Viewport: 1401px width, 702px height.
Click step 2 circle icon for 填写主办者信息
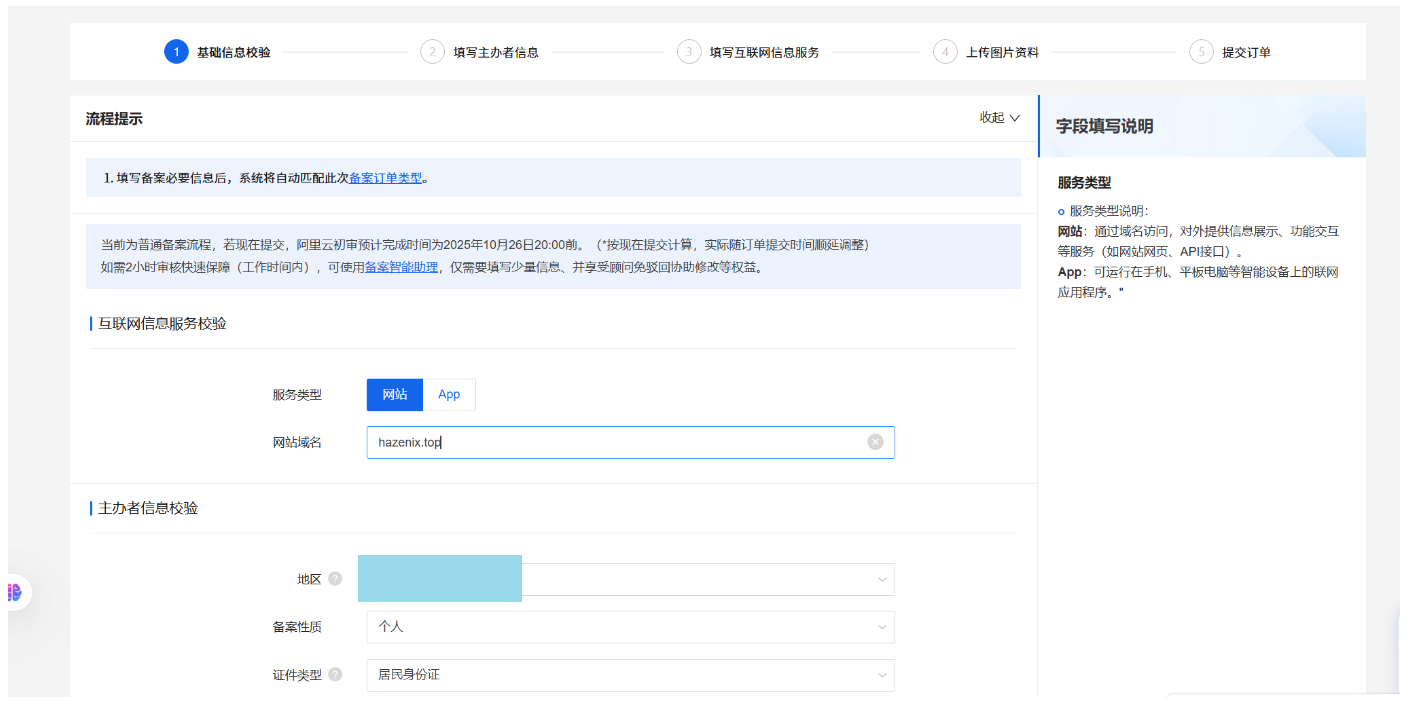pyautogui.click(x=432, y=52)
